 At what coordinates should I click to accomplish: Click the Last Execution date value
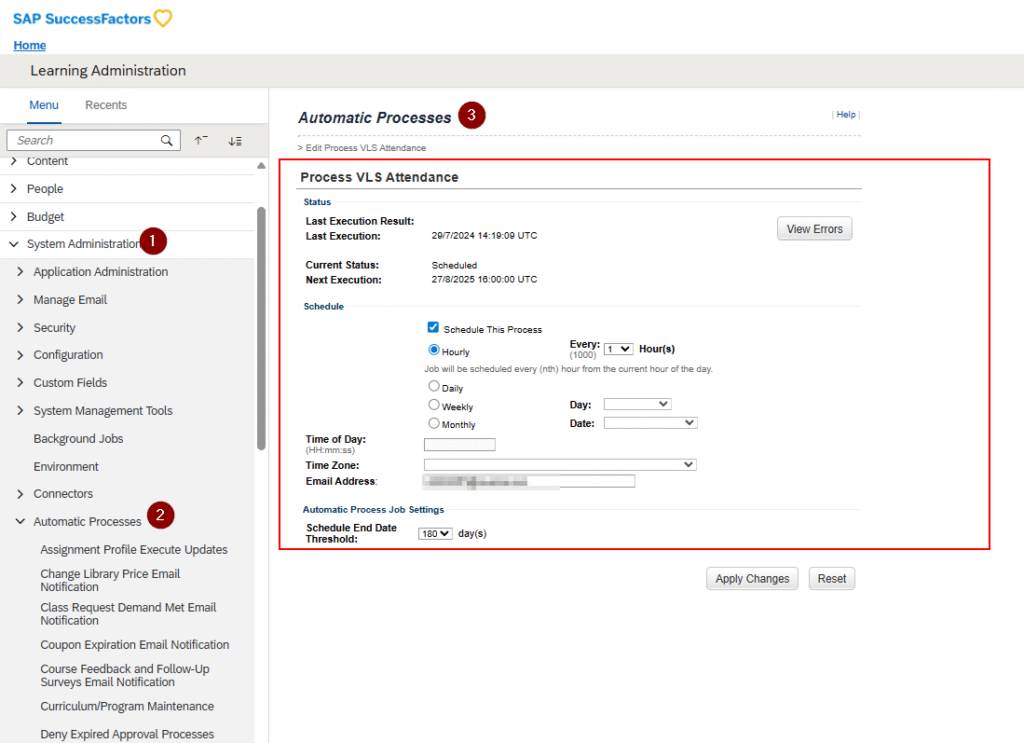(485, 236)
